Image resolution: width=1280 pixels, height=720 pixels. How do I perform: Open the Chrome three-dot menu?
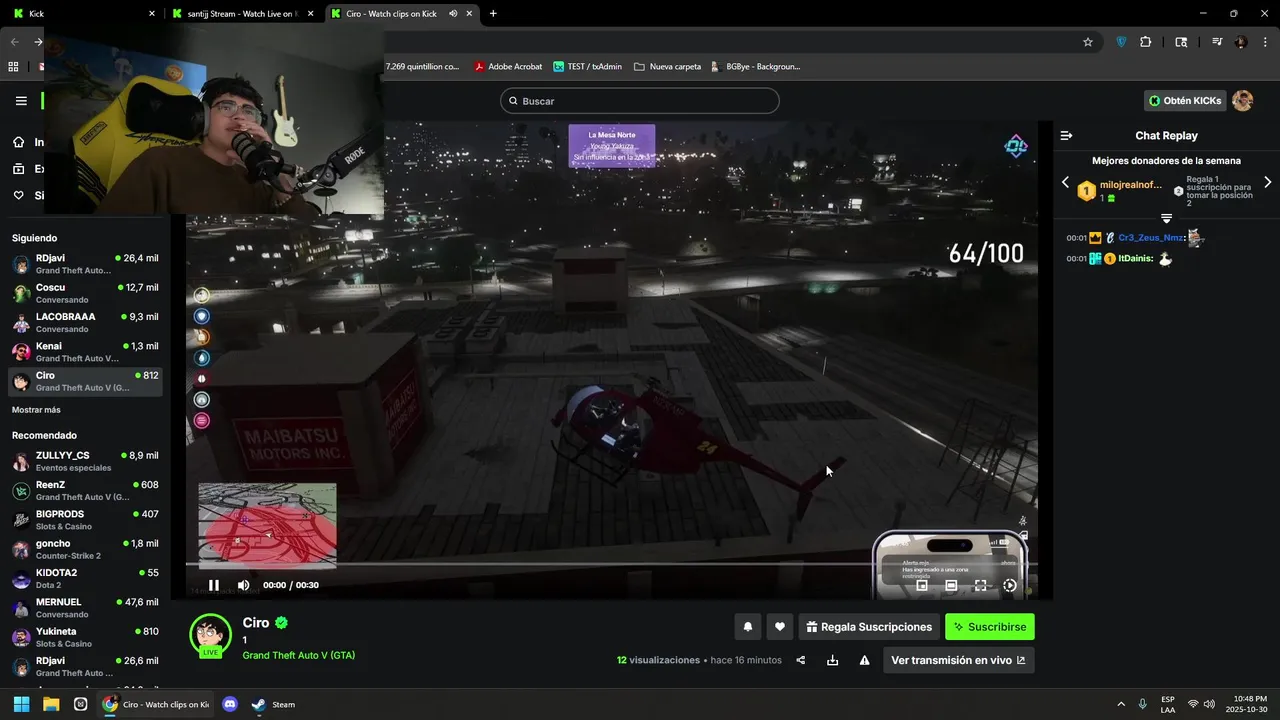point(1264,42)
